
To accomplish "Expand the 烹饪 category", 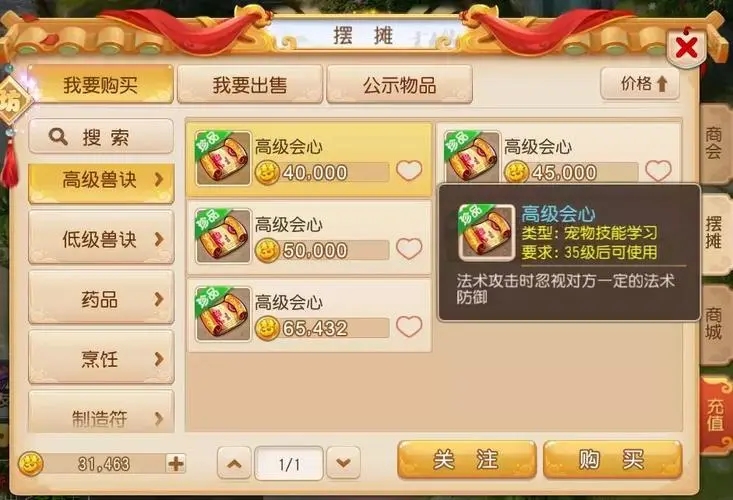I will [101, 357].
